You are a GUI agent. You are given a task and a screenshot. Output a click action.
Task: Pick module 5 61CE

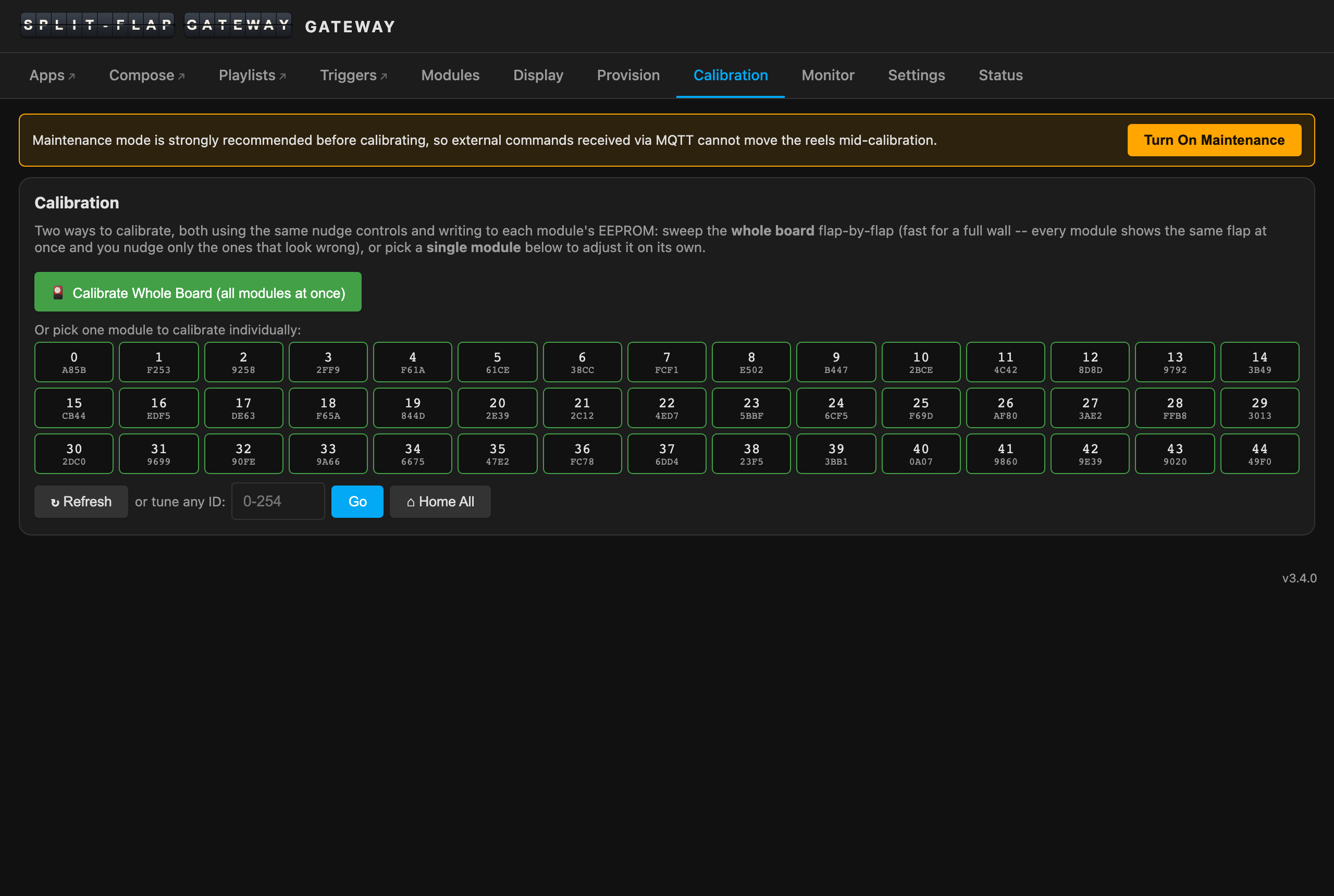pos(497,362)
